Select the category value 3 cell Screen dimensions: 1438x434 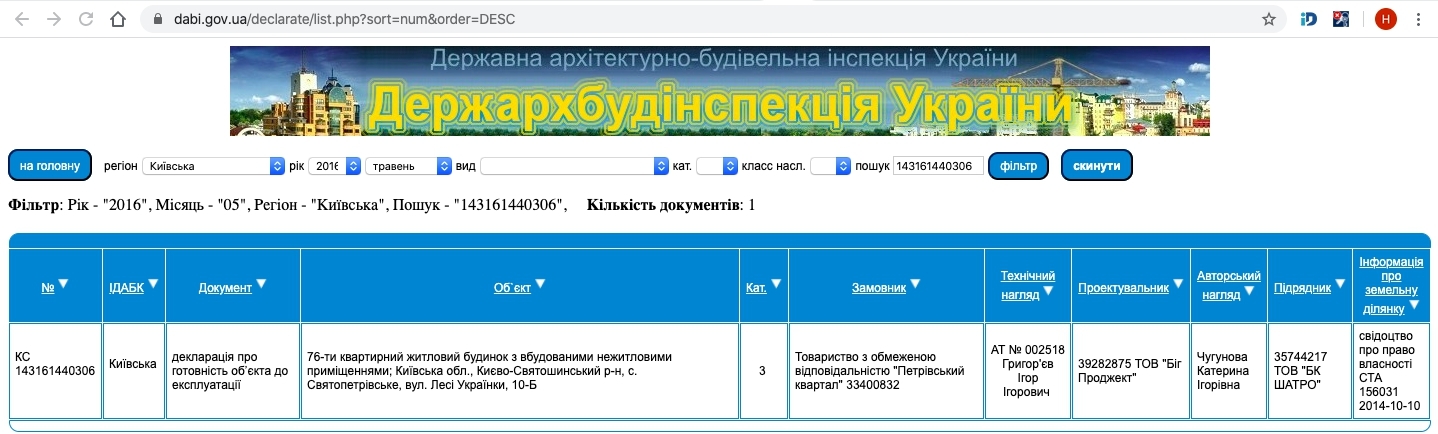click(x=763, y=370)
